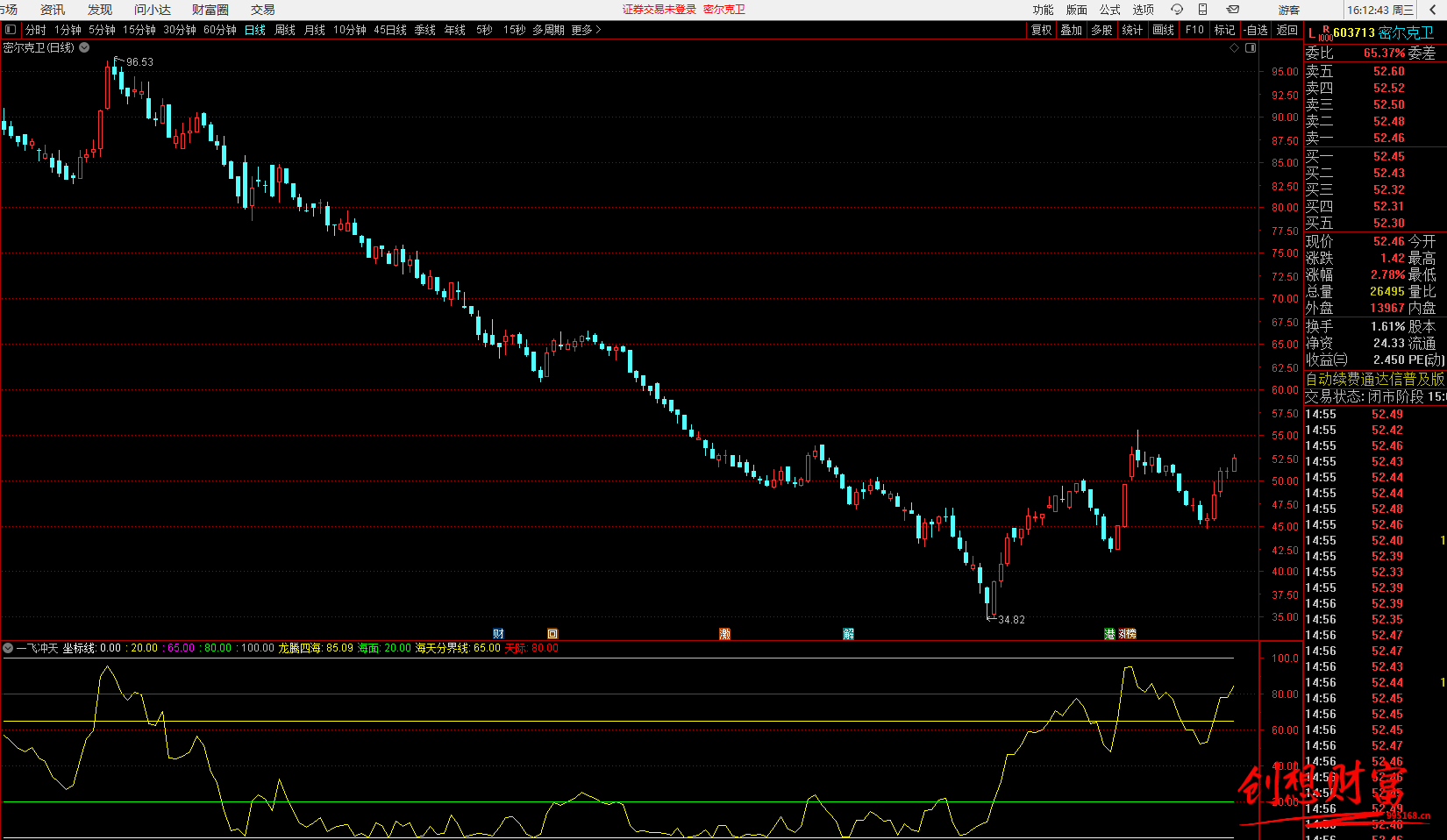Screen dimensions: 1447x840
Task: Open the headset customer service icon
Action: click(x=1177, y=10)
